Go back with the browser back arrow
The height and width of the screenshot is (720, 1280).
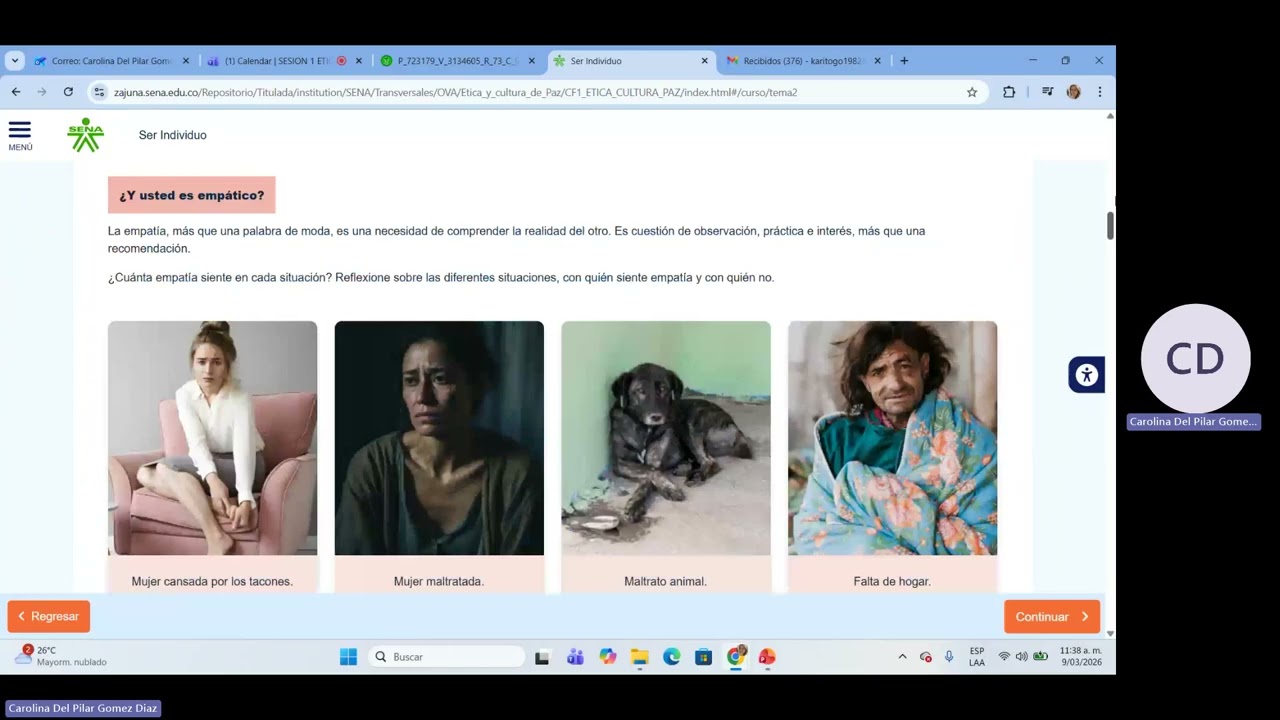click(x=16, y=92)
